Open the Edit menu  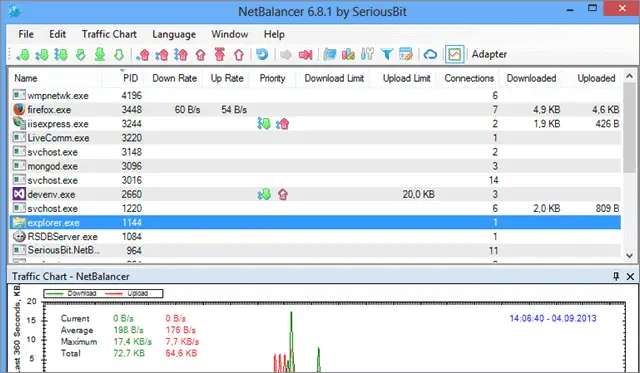tap(58, 34)
